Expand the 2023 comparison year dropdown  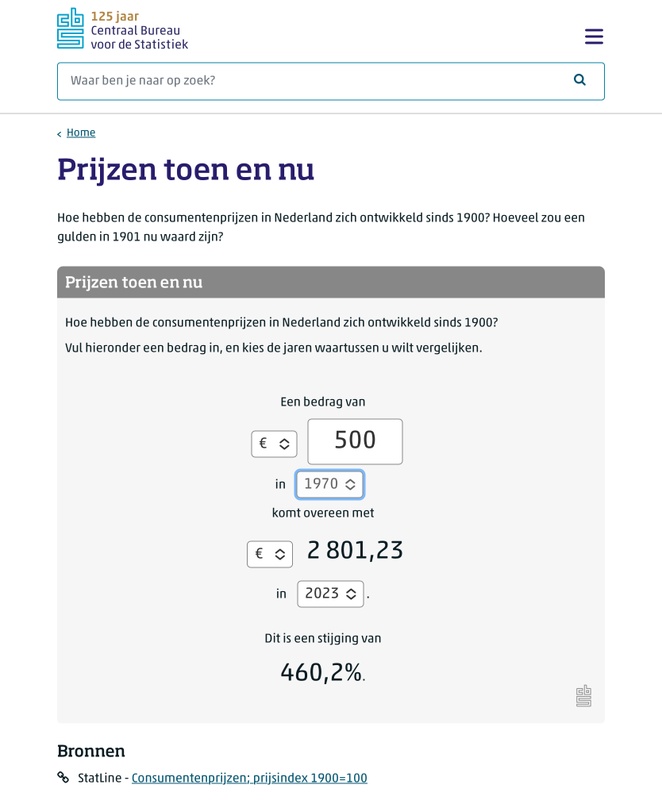tap(330, 594)
